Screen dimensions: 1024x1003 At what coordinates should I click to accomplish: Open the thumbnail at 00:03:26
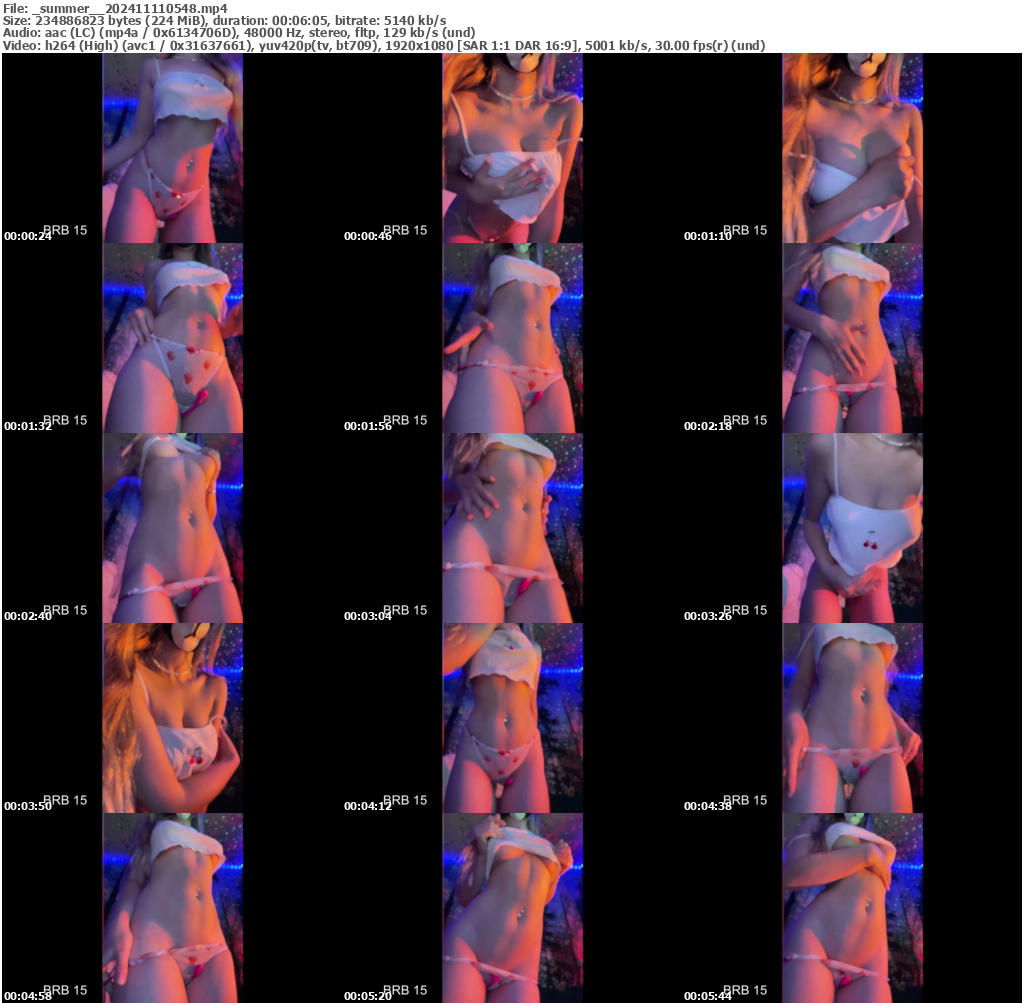[x=853, y=527]
